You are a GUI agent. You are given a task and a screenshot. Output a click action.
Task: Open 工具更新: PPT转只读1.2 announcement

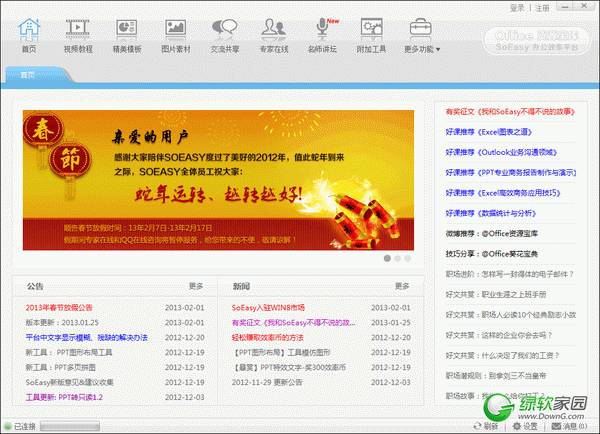tap(64, 397)
